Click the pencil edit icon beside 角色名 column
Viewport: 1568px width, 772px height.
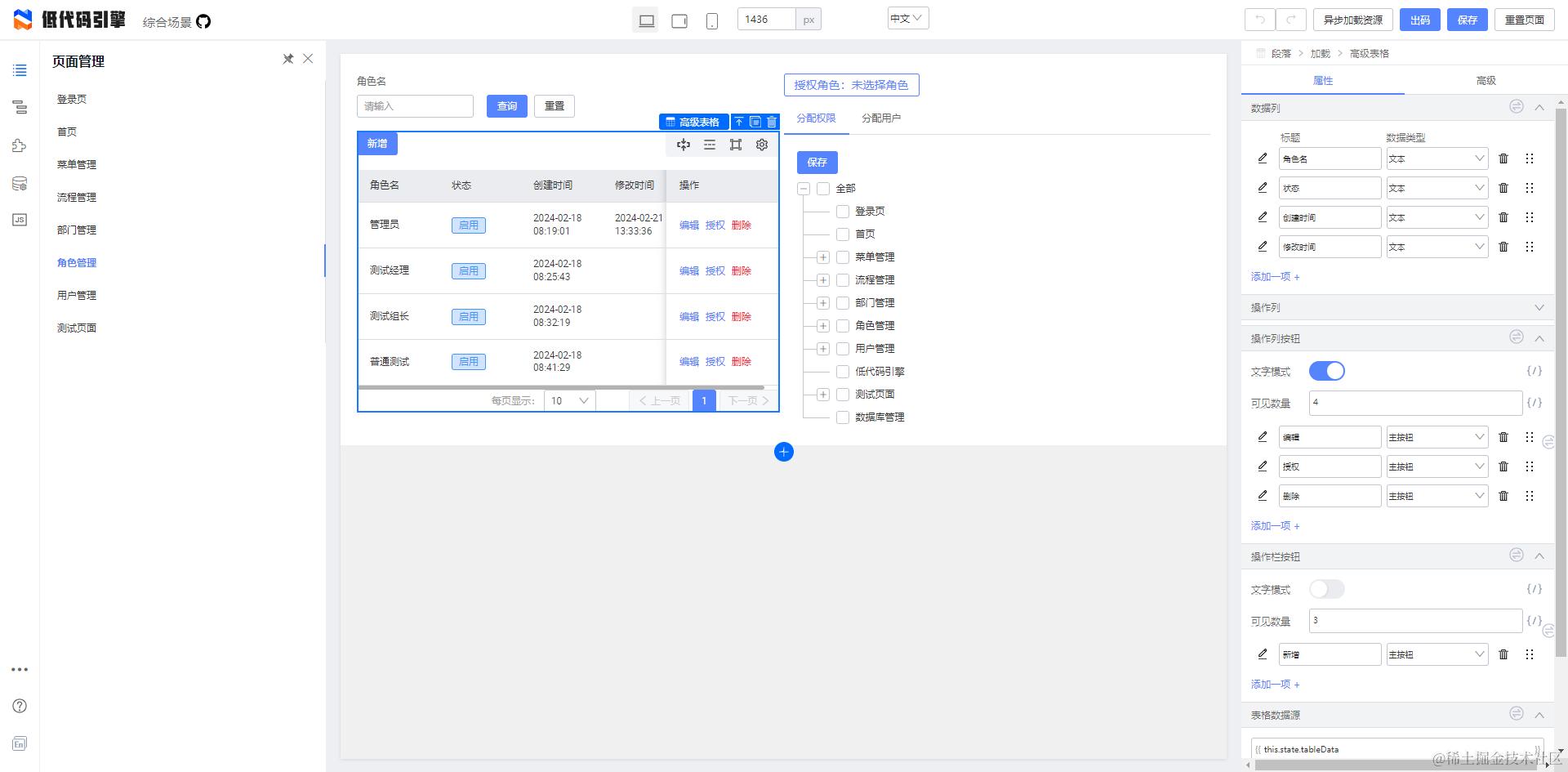pos(1262,158)
